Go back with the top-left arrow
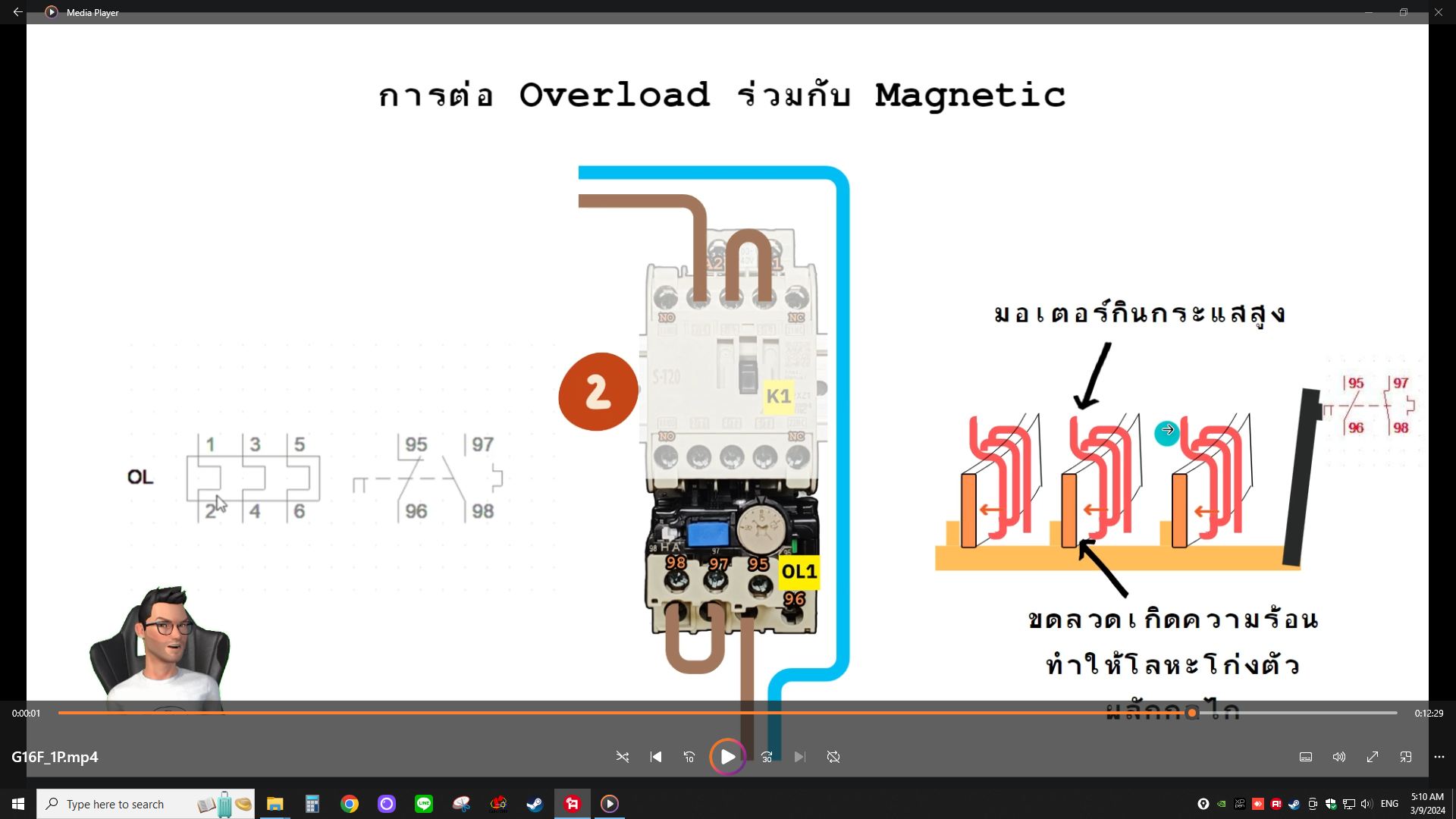 pyautogui.click(x=17, y=12)
